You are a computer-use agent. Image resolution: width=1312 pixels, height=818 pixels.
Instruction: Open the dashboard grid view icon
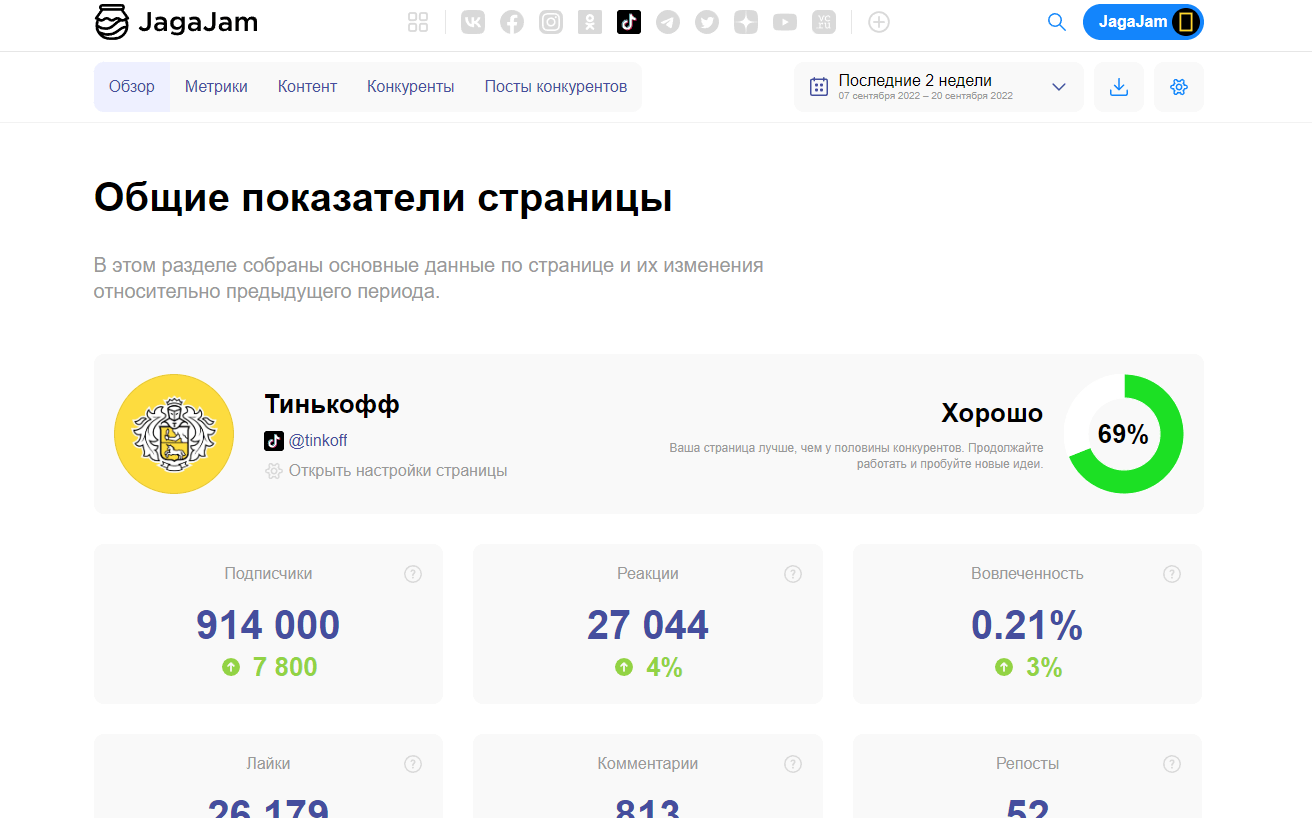(419, 22)
